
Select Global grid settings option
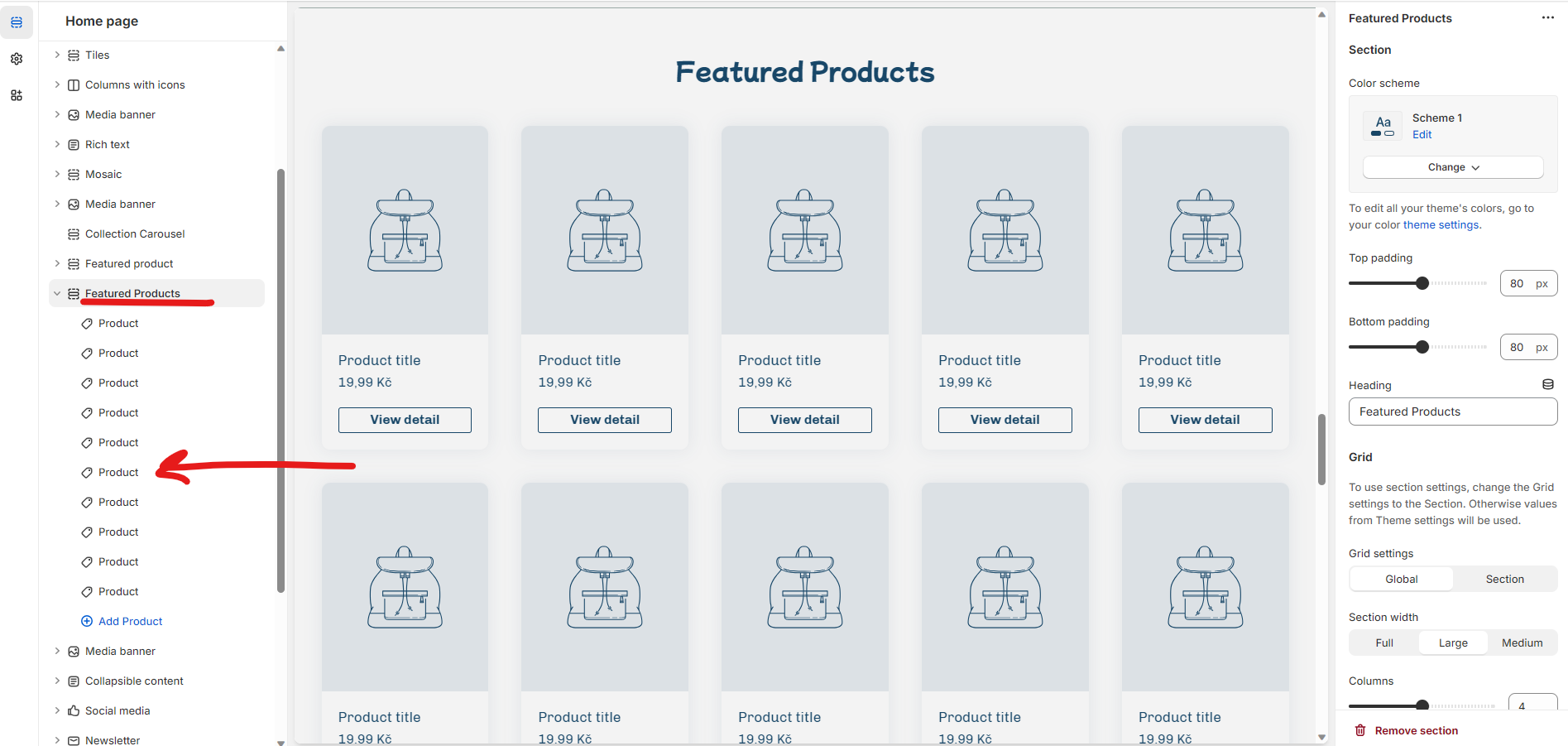click(x=1401, y=579)
